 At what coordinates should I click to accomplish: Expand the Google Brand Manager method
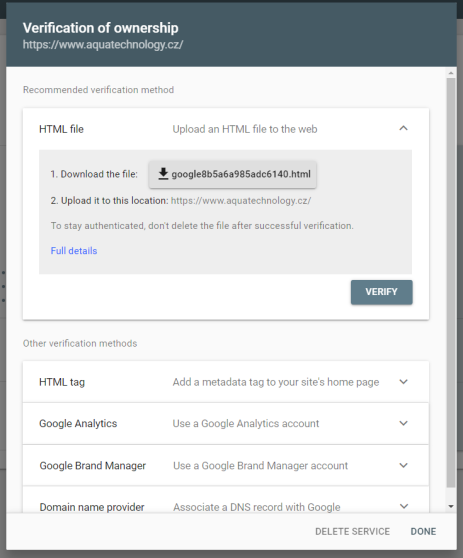[403, 465]
